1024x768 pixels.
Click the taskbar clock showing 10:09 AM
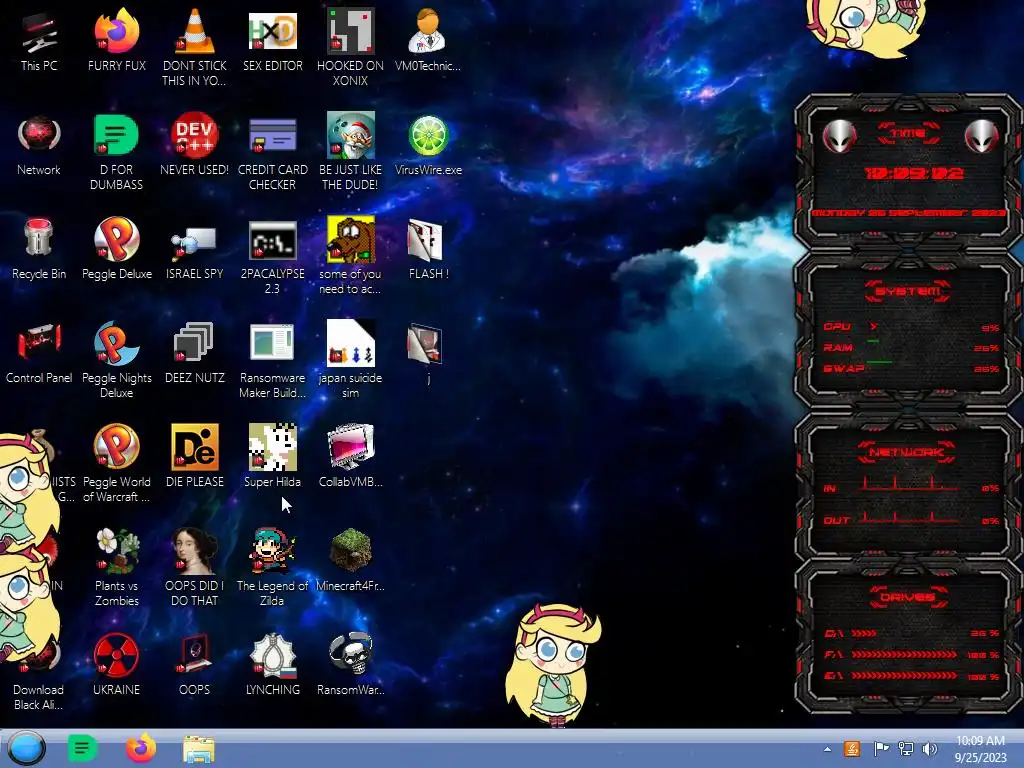point(980,749)
